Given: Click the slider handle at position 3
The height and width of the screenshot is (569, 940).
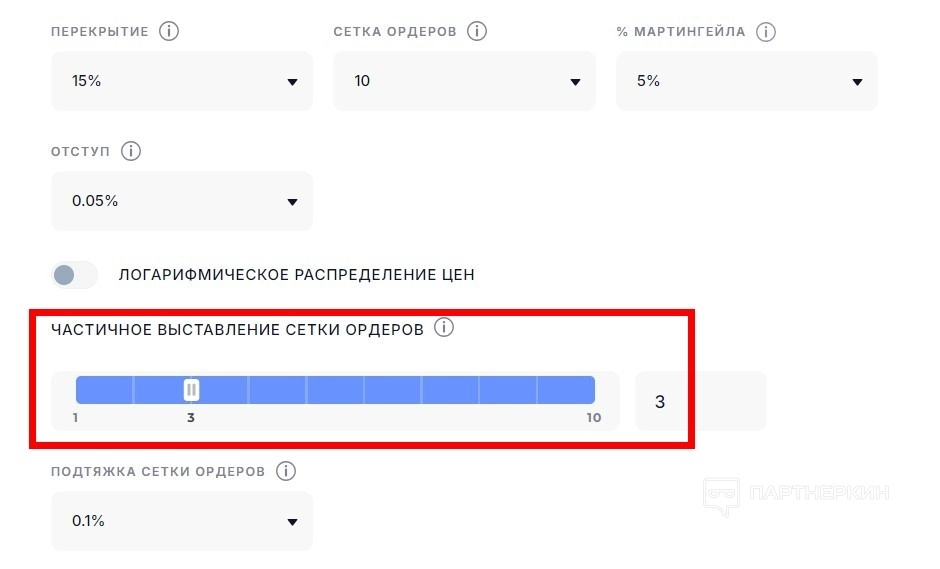Looking at the screenshot, I should pyautogui.click(x=191, y=390).
